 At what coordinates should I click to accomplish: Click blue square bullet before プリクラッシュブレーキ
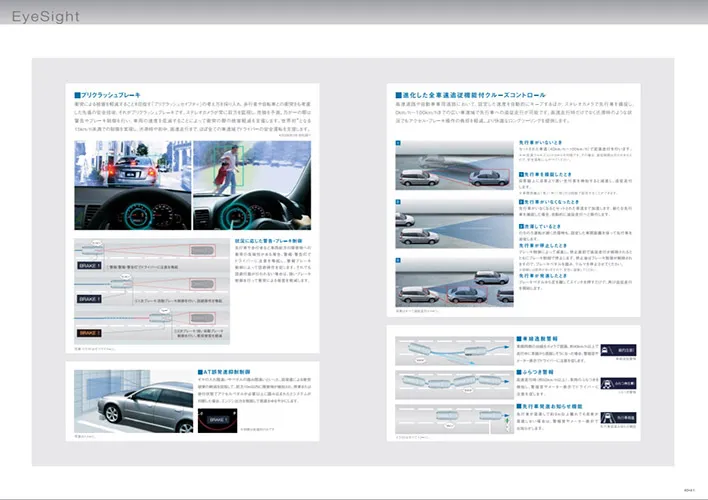(x=77, y=95)
